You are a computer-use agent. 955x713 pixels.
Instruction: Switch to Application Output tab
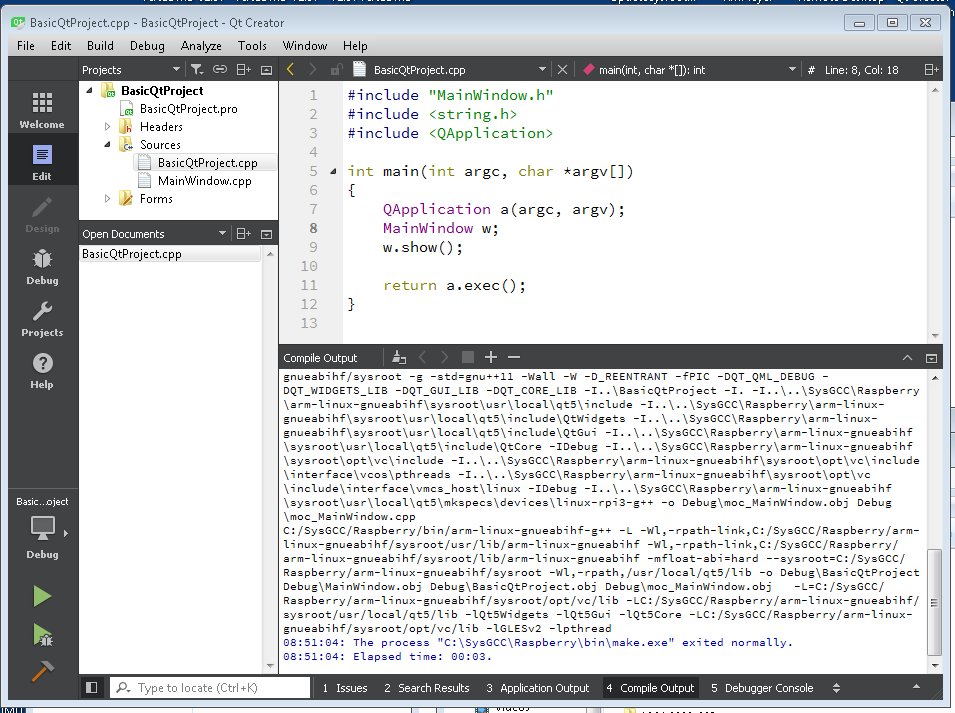538,687
